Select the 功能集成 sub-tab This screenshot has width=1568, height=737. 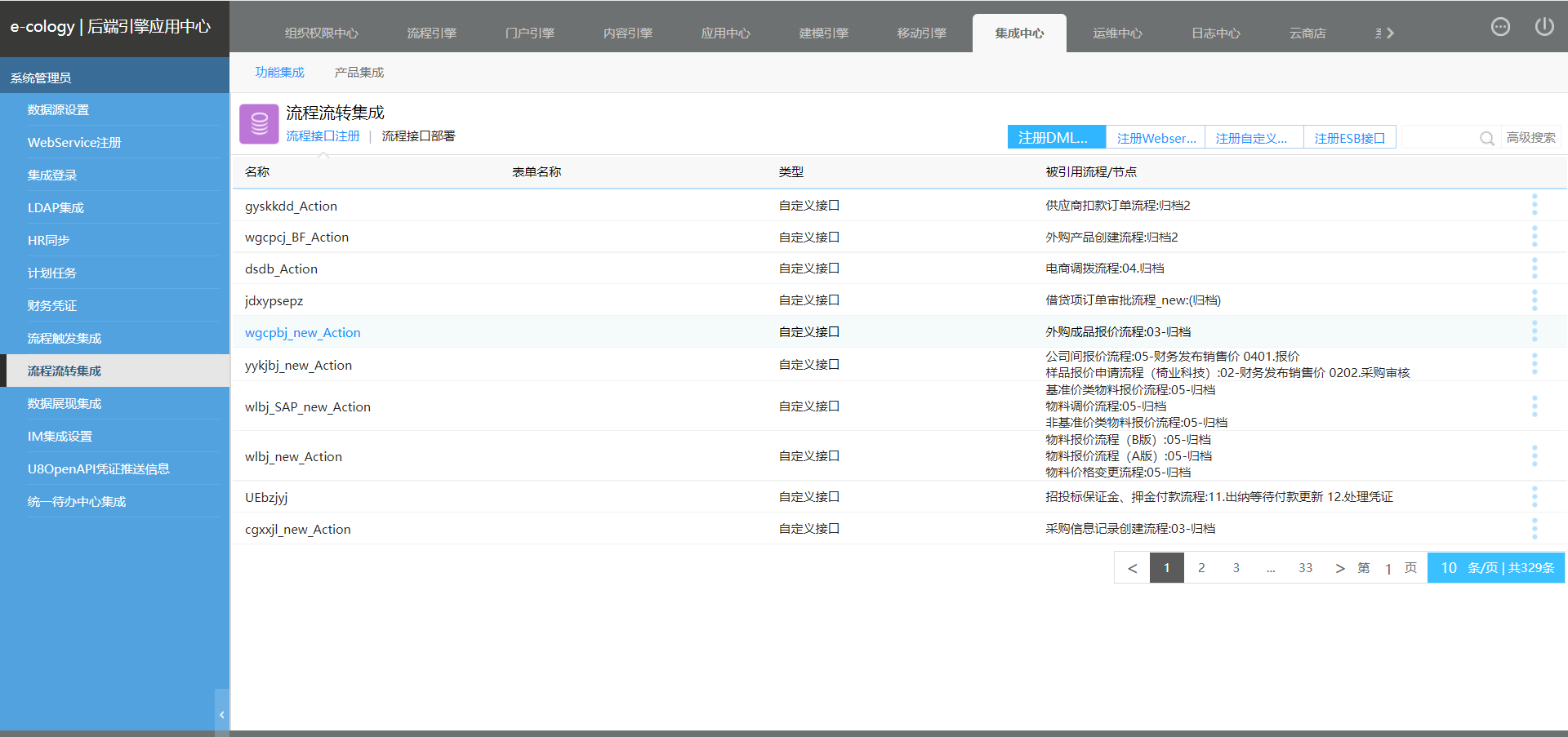coord(279,73)
